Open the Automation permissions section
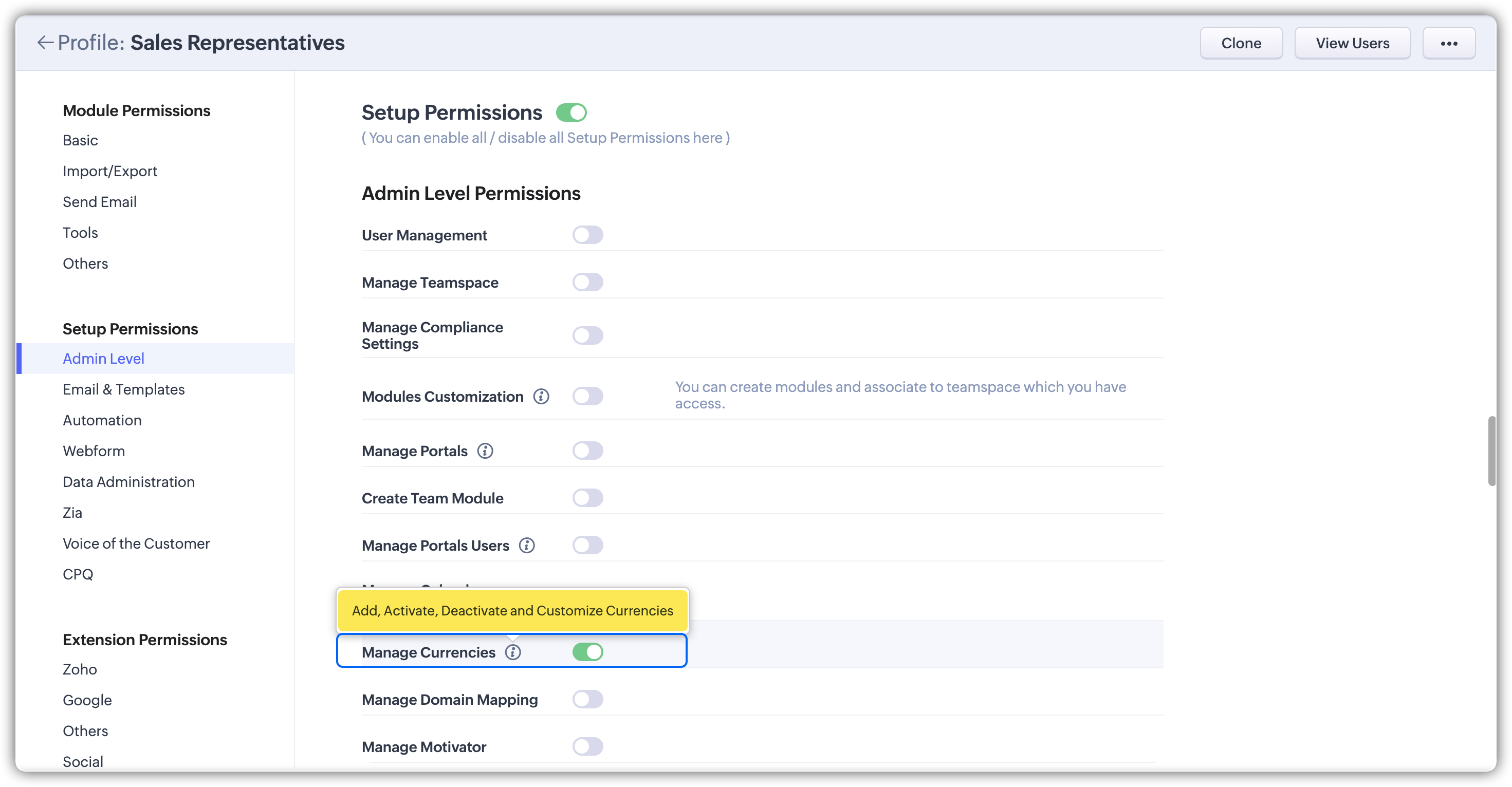 click(102, 420)
